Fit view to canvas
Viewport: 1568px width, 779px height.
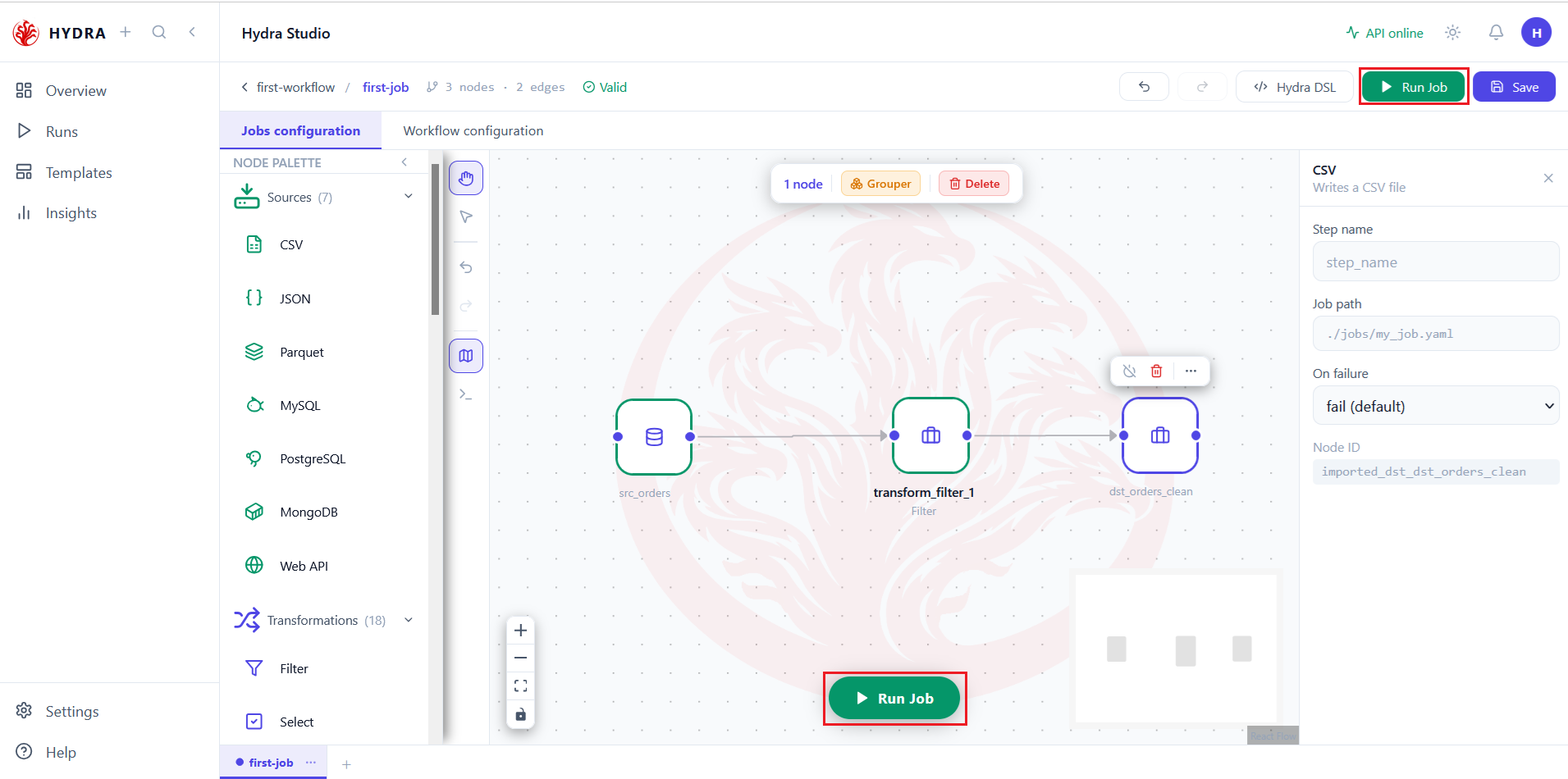tap(520, 686)
